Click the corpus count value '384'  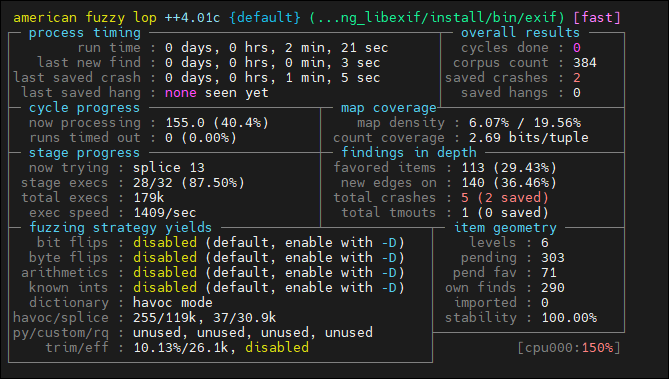(x=585, y=63)
